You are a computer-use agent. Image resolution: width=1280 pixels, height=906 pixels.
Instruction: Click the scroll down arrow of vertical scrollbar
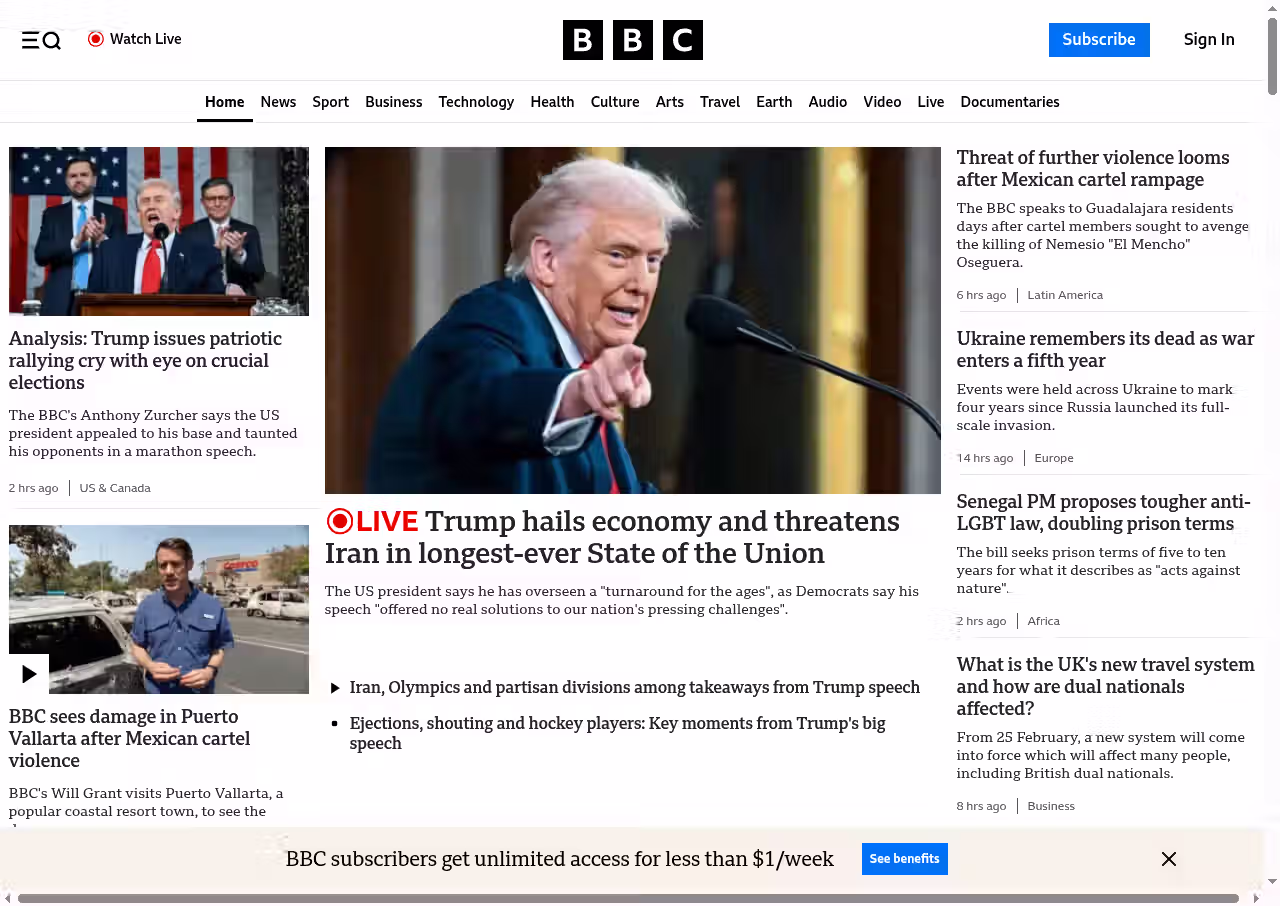tap(1272, 881)
